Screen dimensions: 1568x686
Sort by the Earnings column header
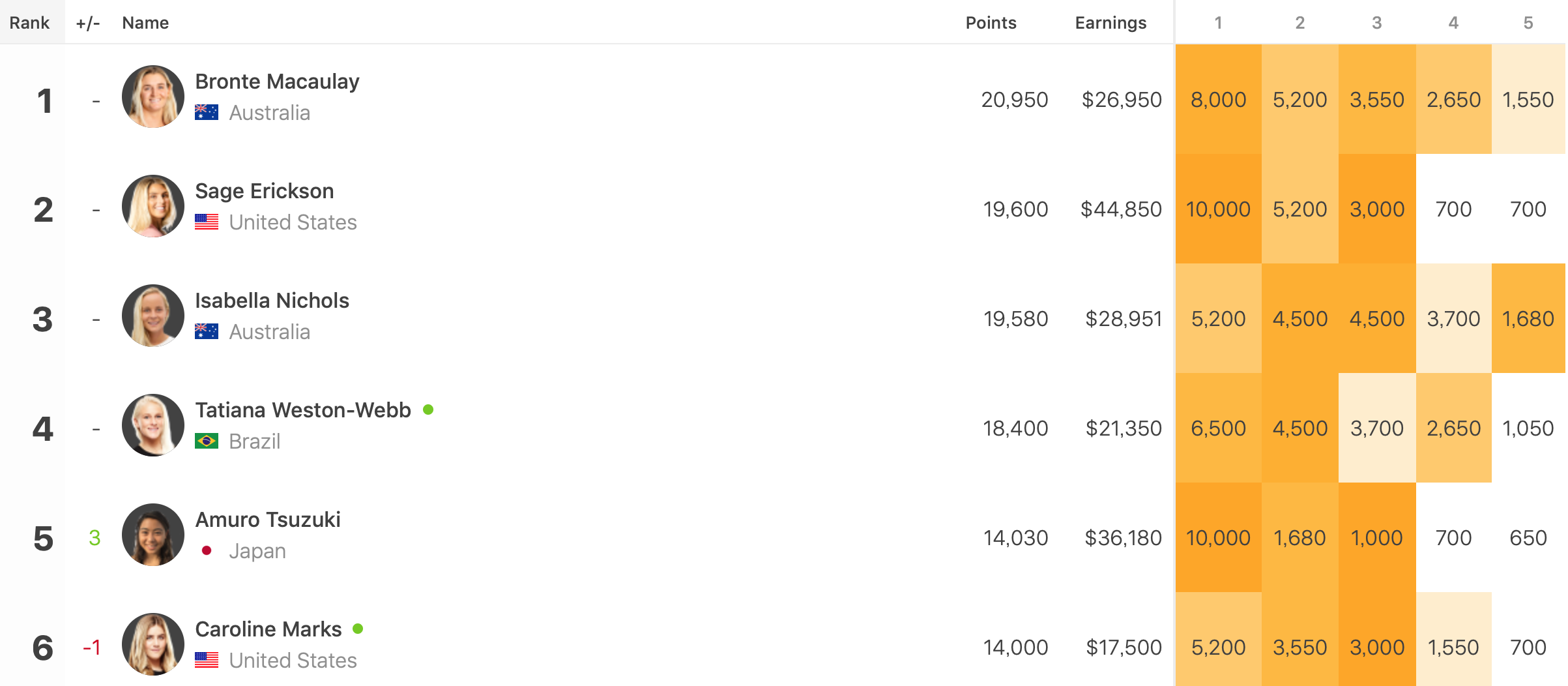point(1111,23)
